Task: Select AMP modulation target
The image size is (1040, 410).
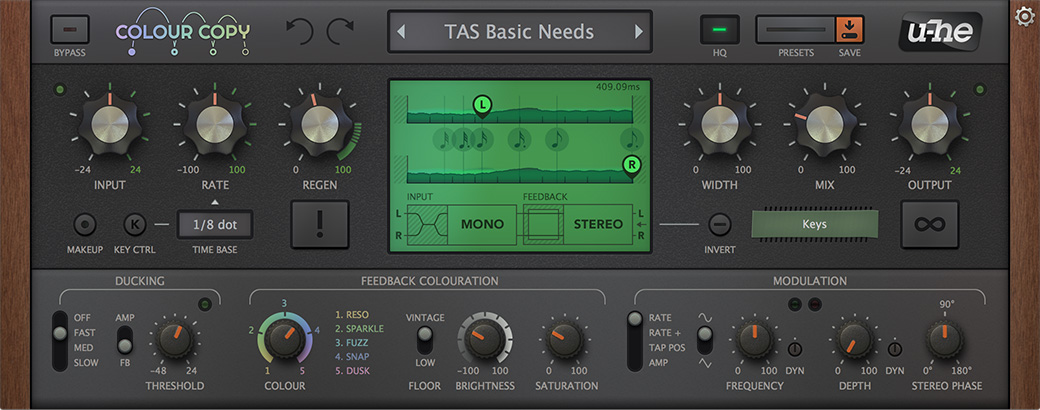Action: [659, 363]
